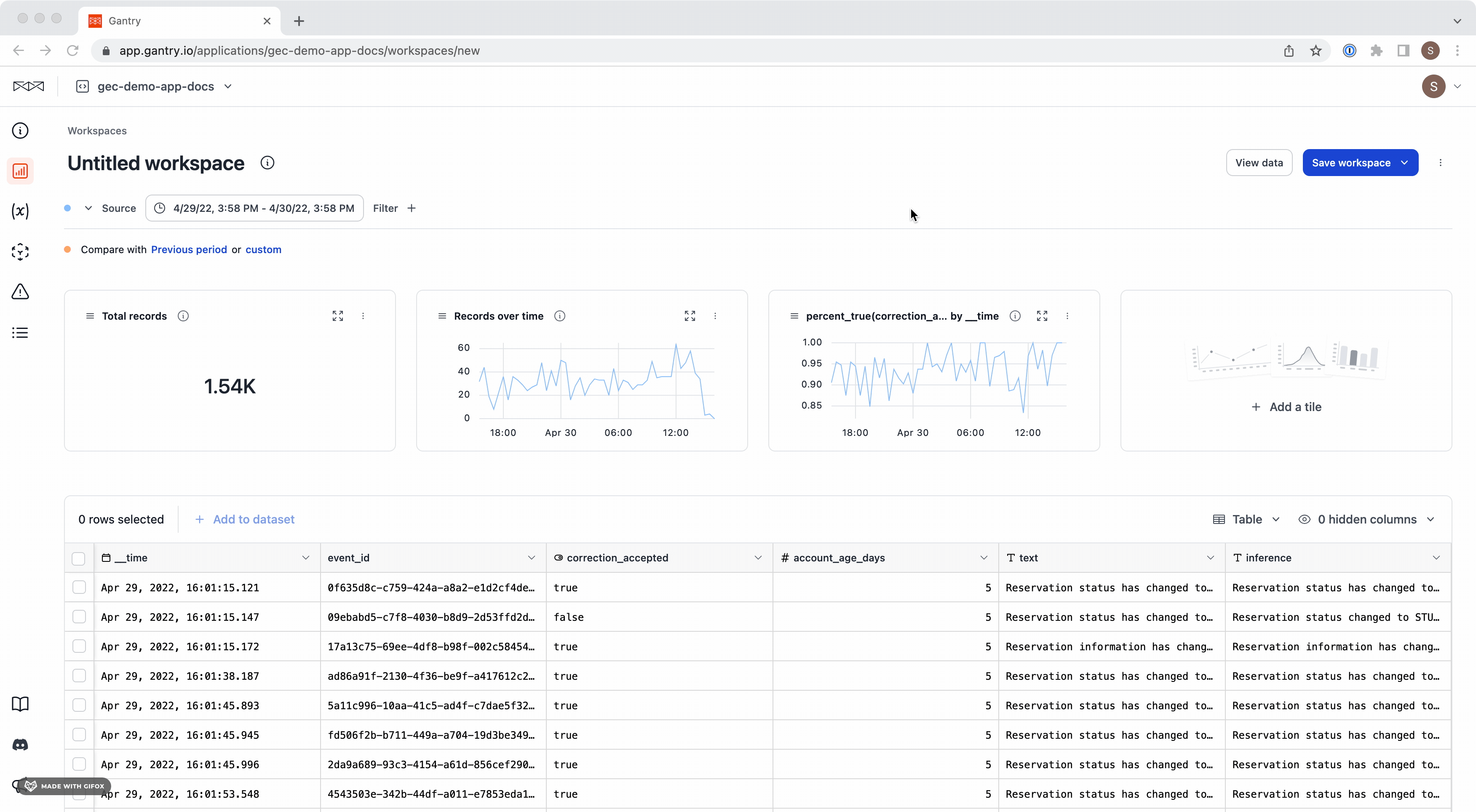Screen dimensions: 1476x812
Task: Add a filter with the plus icon
Action: tap(412, 208)
